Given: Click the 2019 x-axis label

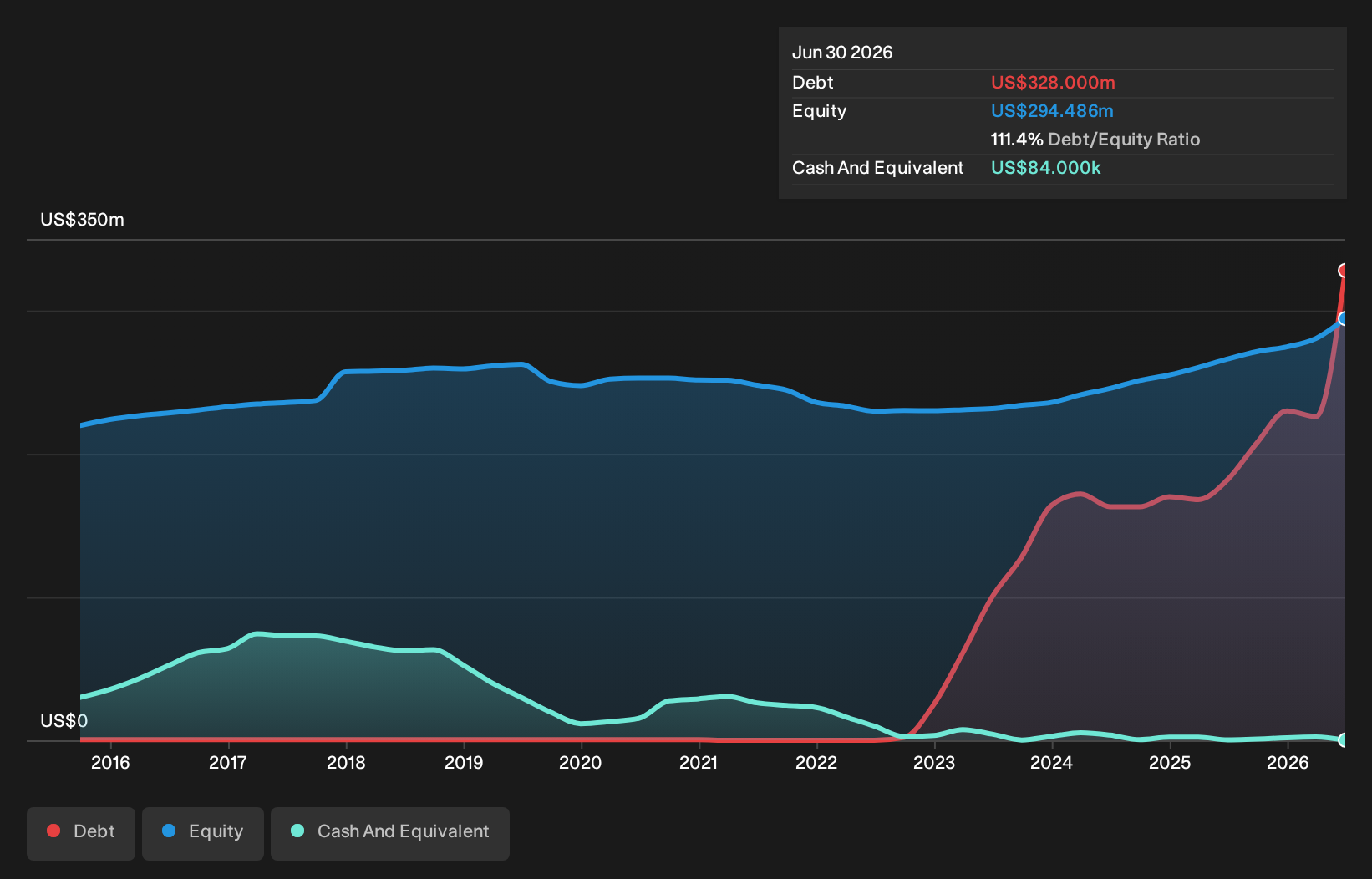Looking at the screenshot, I should 464,762.
